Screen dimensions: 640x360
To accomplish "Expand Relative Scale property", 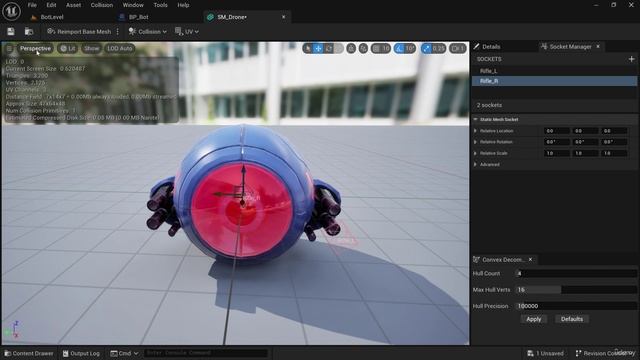I will pyautogui.click(x=476, y=153).
